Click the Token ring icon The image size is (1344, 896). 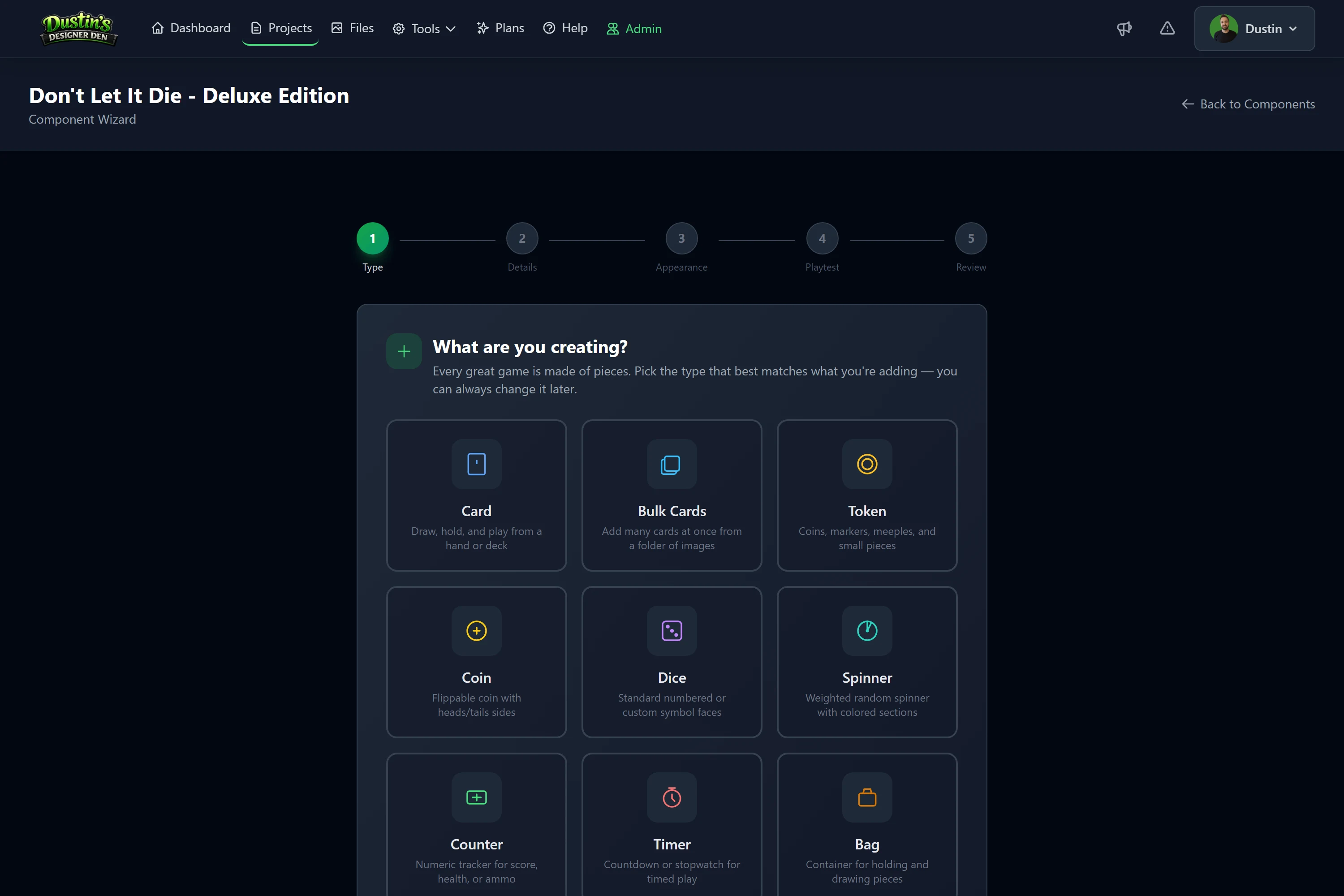pos(867,464)
